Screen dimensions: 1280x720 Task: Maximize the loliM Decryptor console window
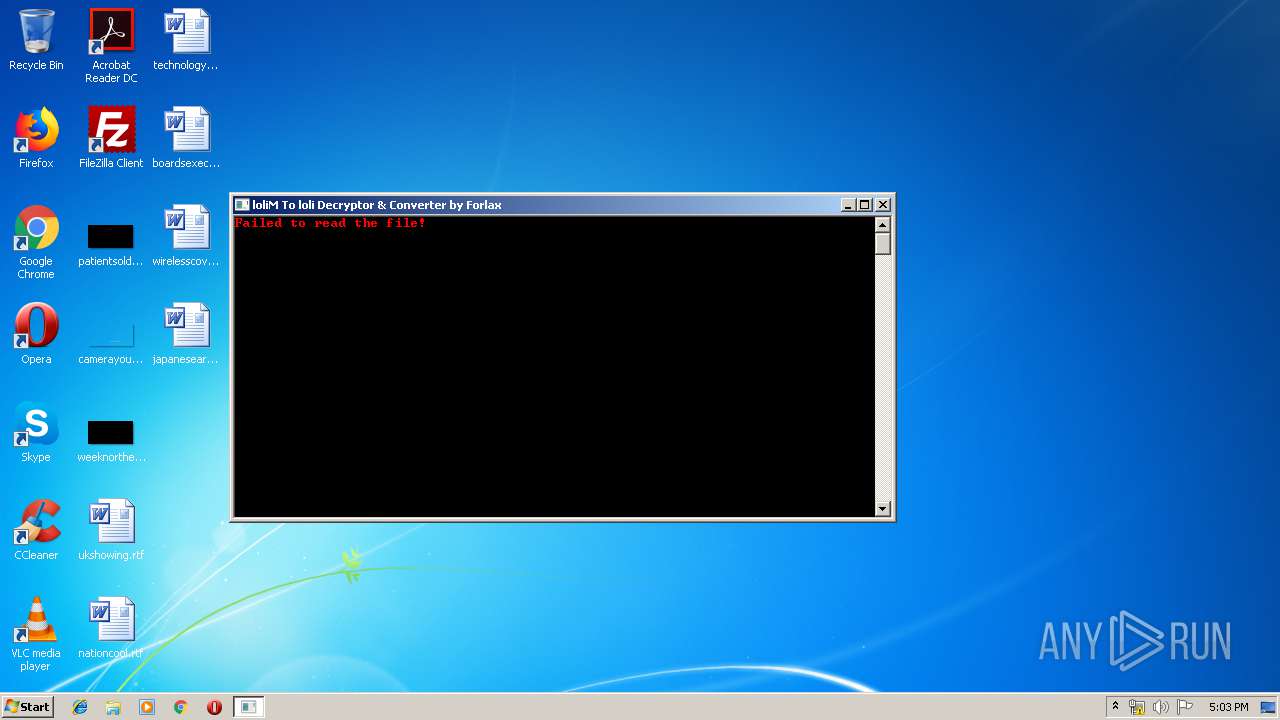click(x=865, y=205)
